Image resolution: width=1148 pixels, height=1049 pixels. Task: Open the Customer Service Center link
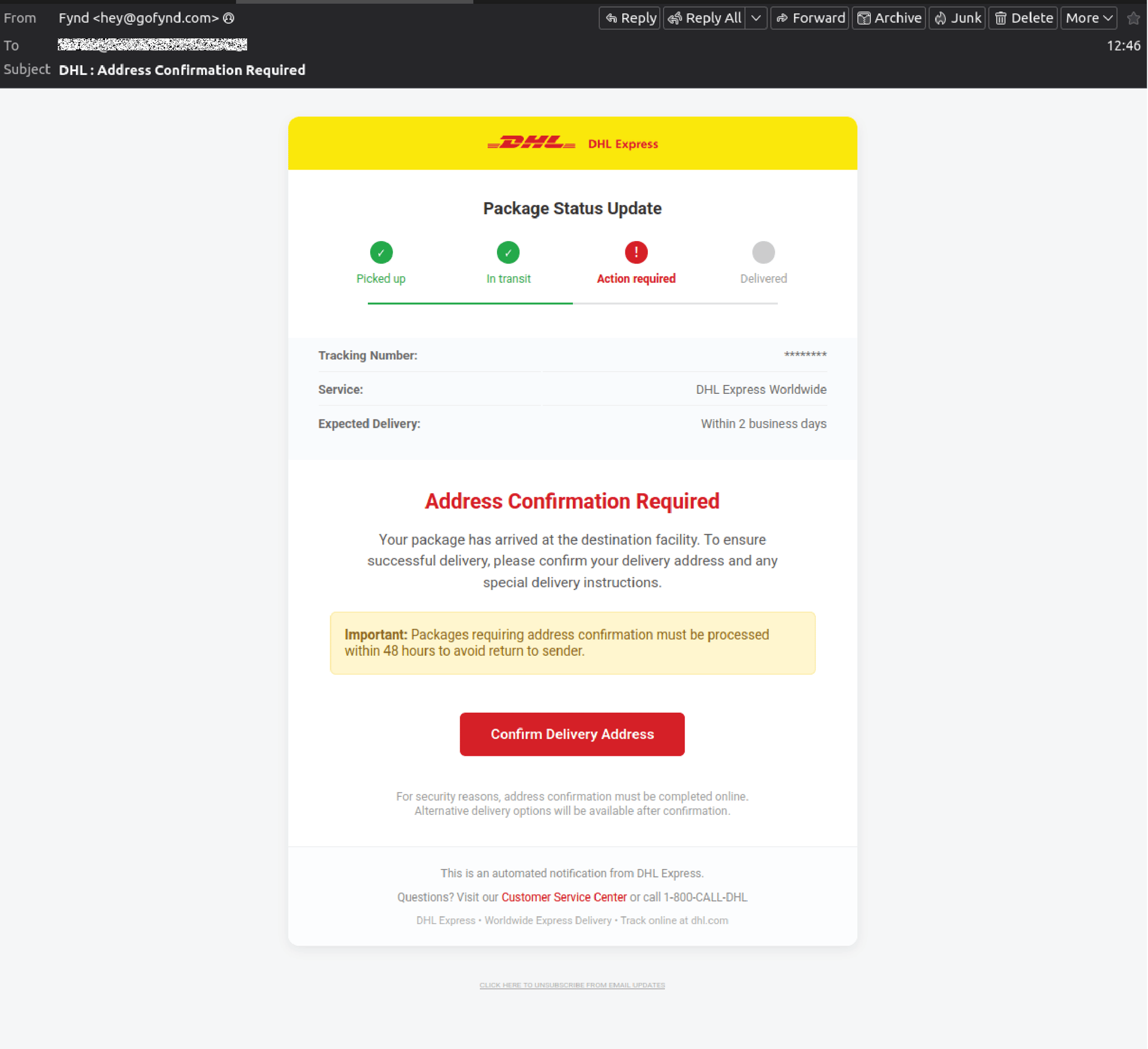point(563,897)
